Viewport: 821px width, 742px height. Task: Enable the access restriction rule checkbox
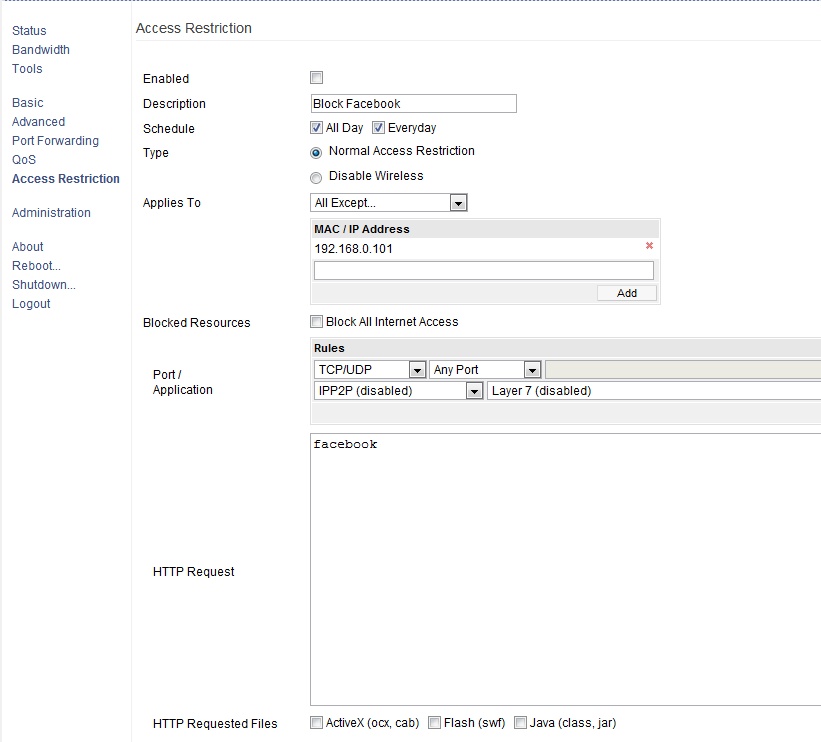317,78
